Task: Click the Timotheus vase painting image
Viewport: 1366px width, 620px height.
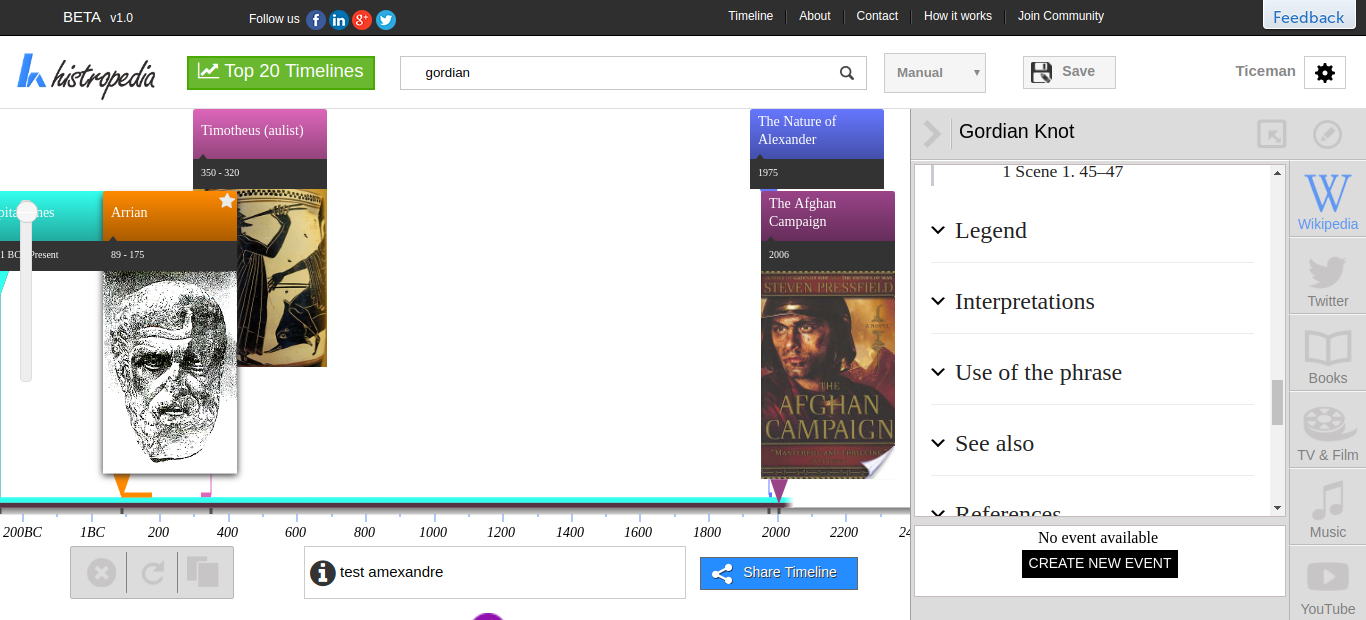Action: pos(282,278)
